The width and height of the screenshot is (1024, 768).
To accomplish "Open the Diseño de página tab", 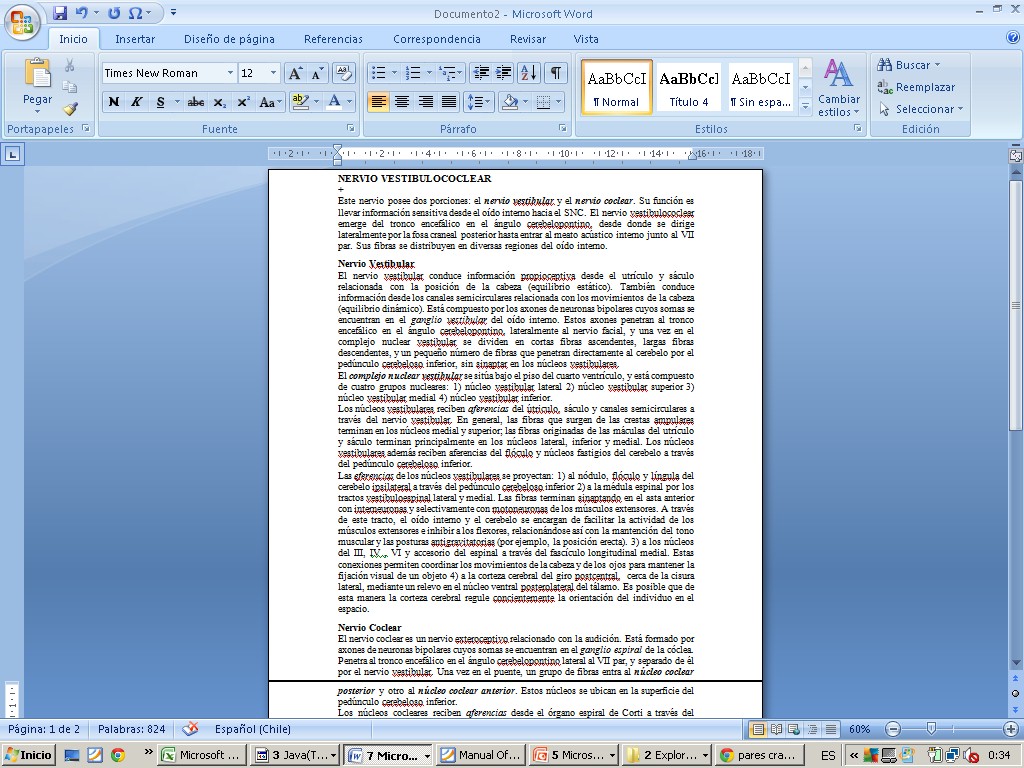I will point(229,39).
